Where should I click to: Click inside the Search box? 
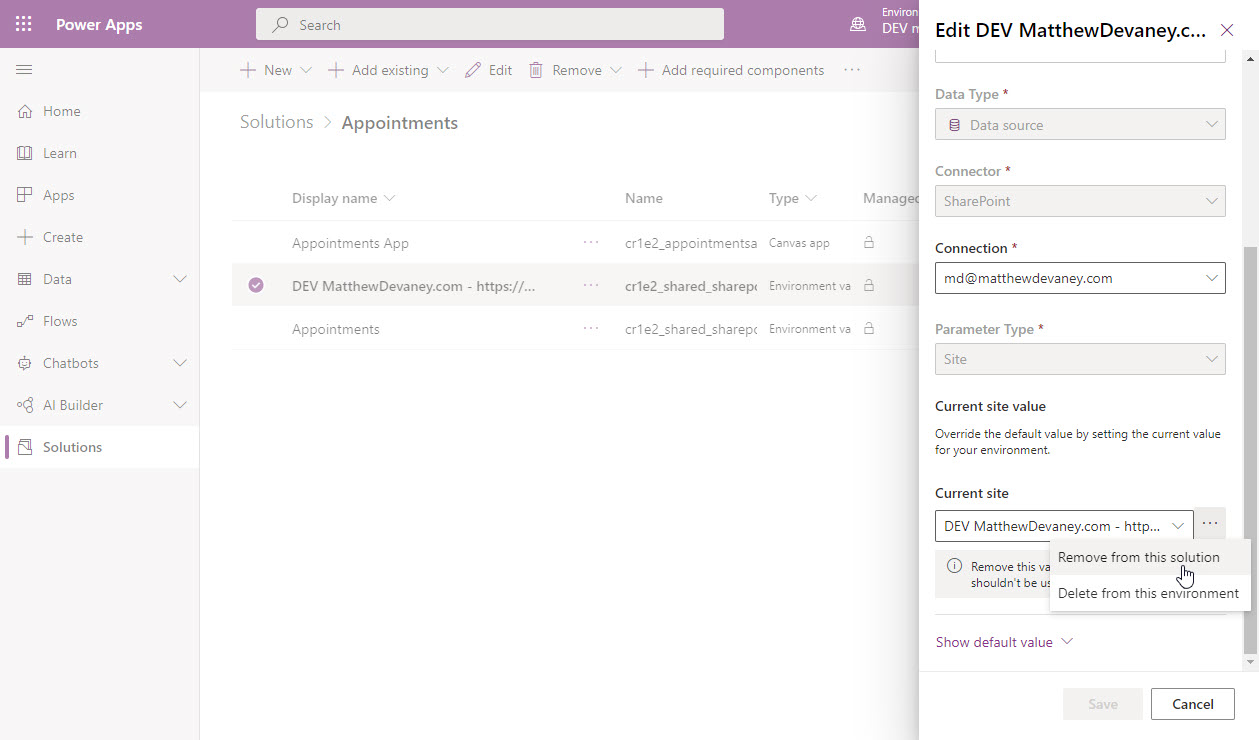[490, 23]
